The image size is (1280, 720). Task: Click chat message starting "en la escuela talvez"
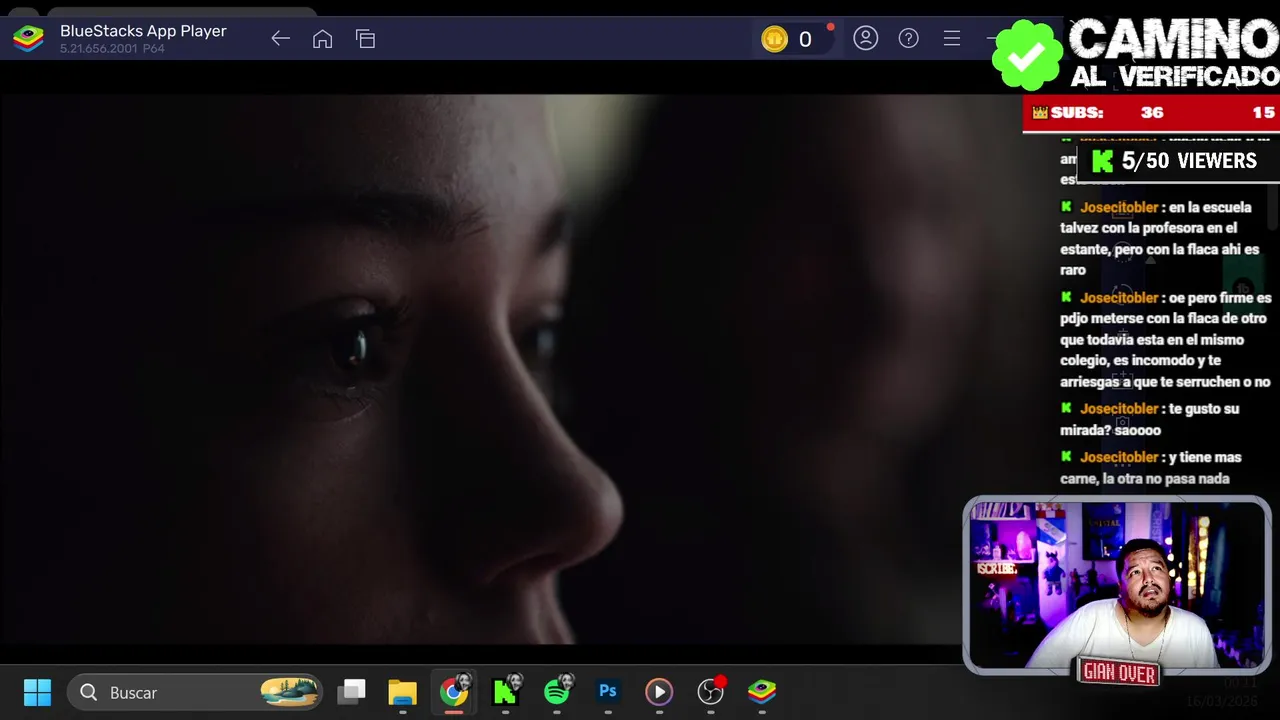point(1160,238)
